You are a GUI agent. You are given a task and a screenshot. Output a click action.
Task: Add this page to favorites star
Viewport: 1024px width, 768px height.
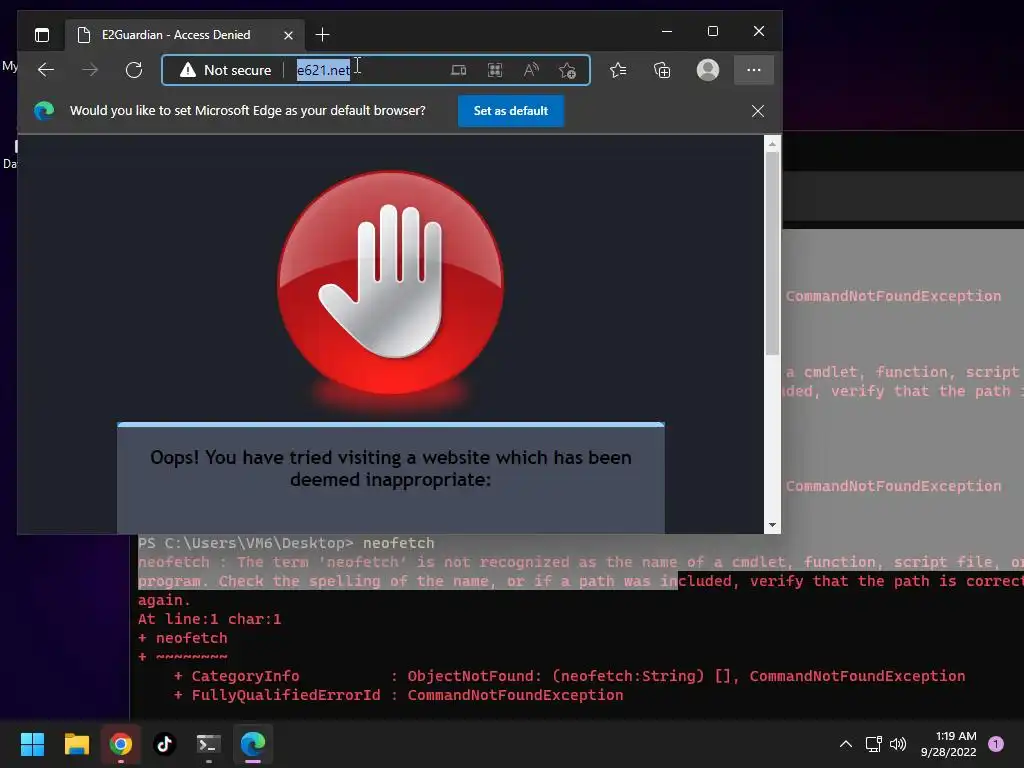point(568,70)
